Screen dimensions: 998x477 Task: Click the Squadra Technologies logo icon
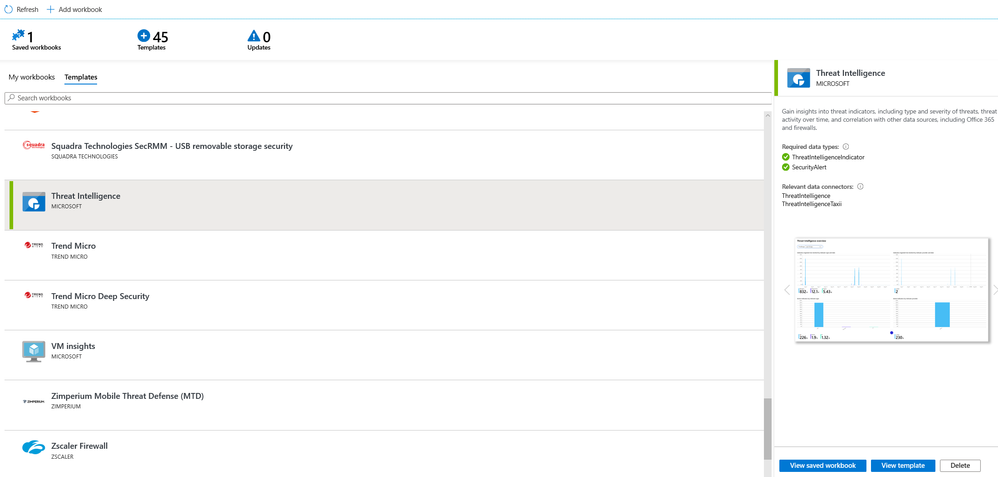pos(34,146)
